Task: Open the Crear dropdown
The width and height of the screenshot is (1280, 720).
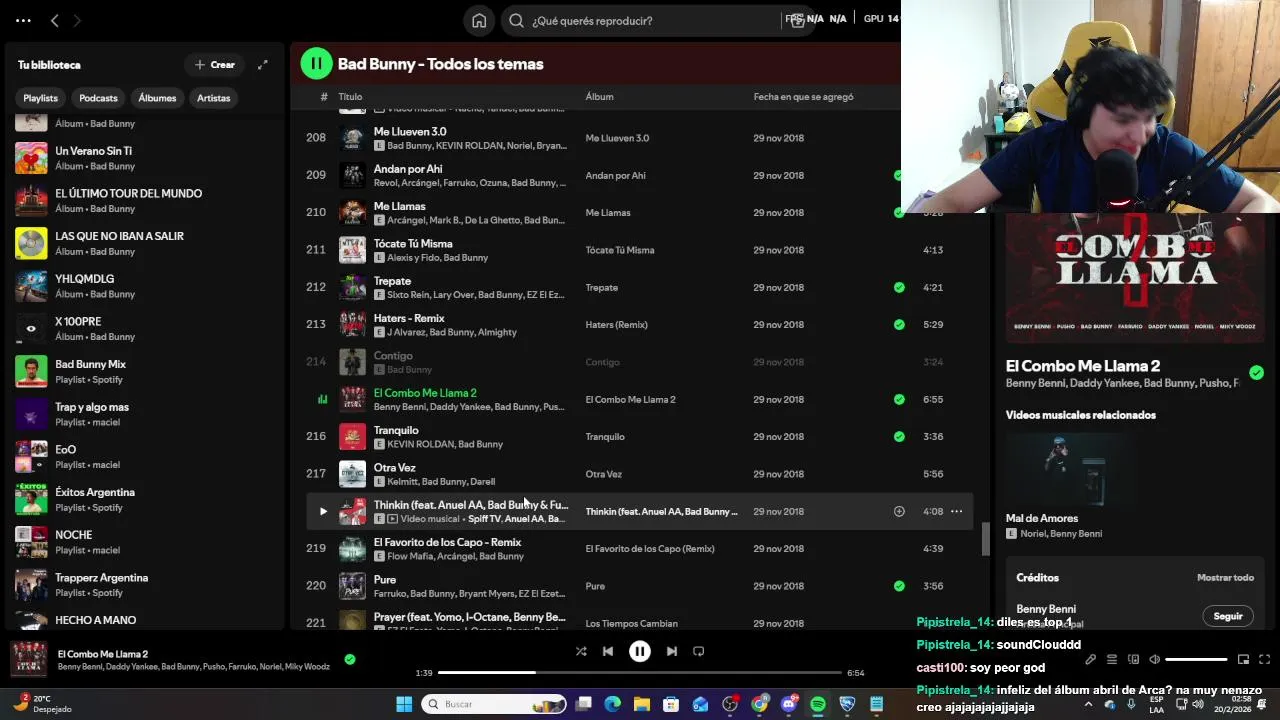Action: (215, 65)
